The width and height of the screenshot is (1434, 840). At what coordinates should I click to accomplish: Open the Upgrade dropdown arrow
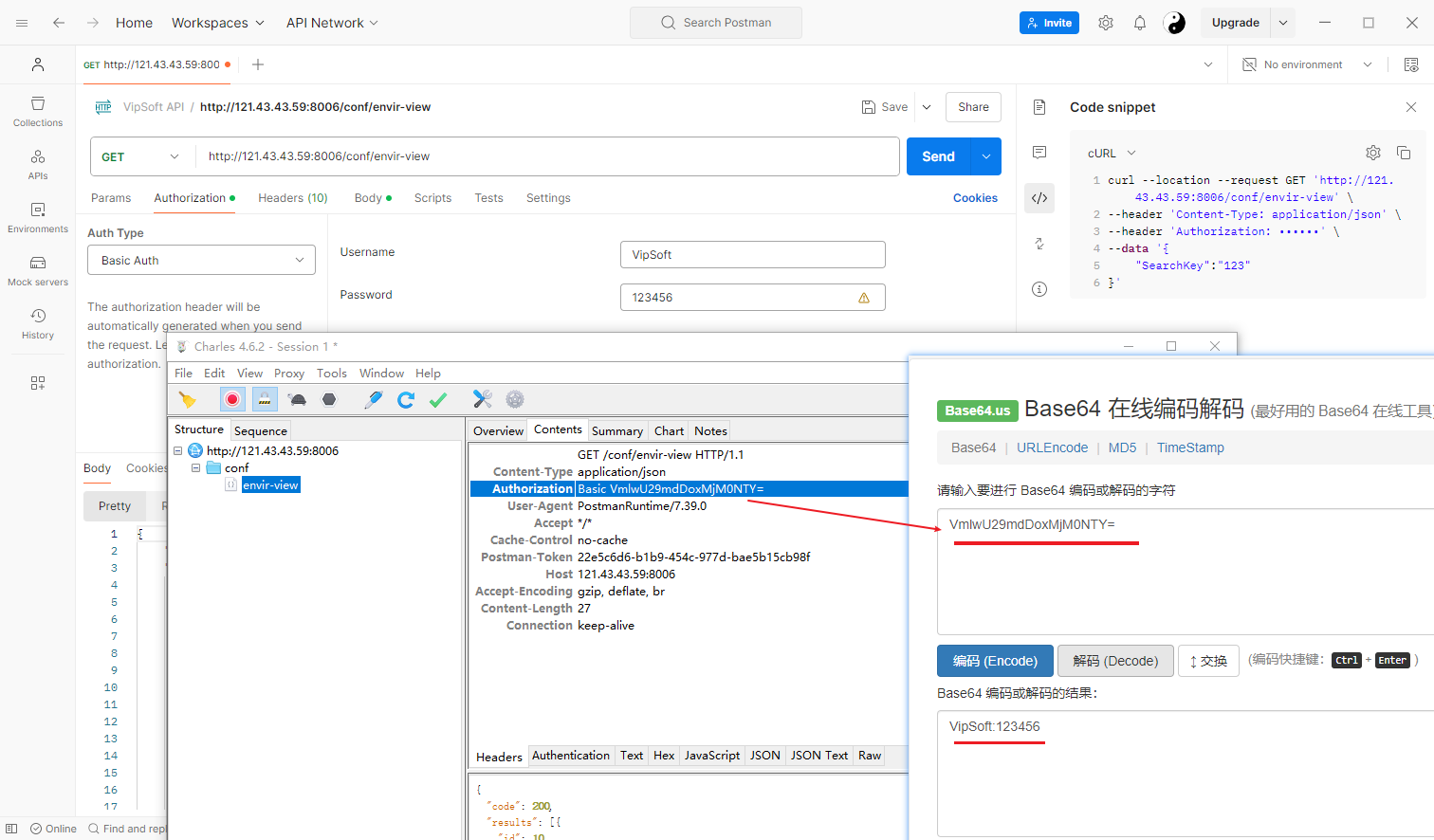pyautogui.click(x=1283, y=23)
